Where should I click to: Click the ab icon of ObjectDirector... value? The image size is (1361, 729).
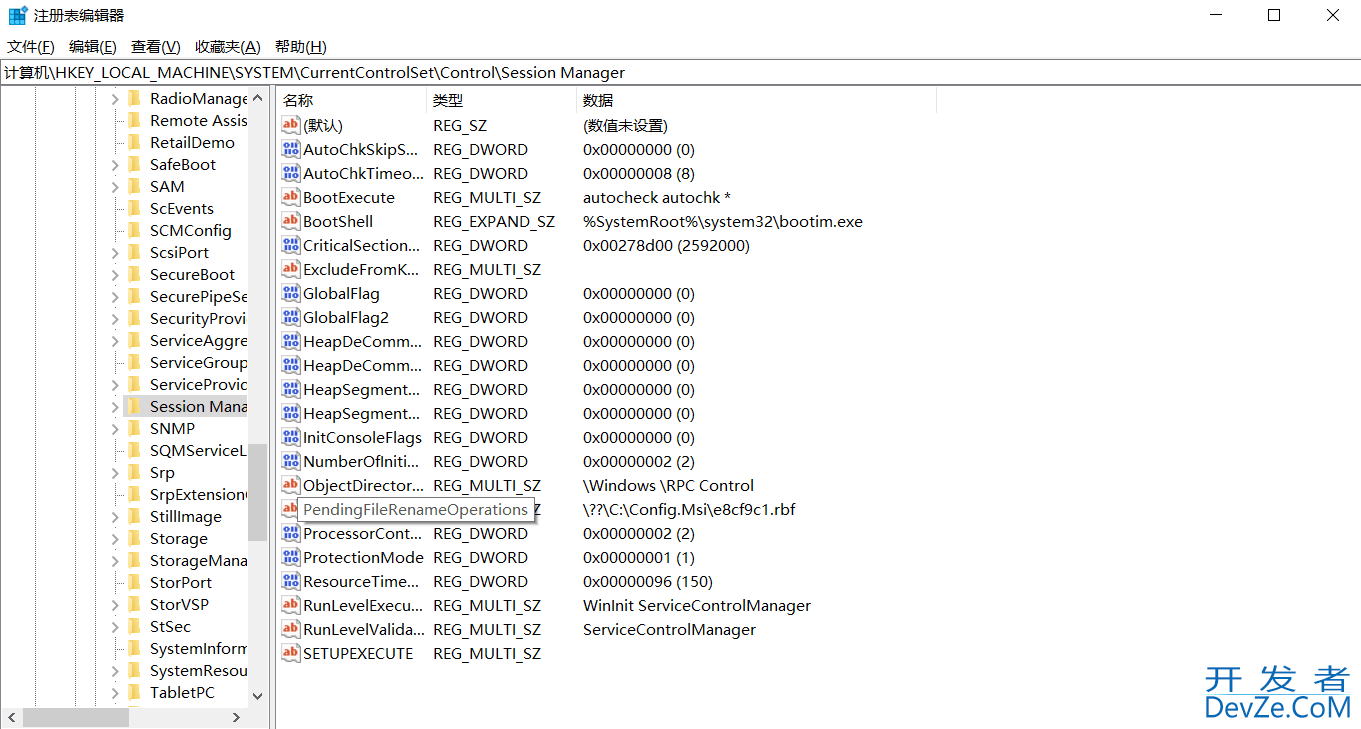[291, 485]
